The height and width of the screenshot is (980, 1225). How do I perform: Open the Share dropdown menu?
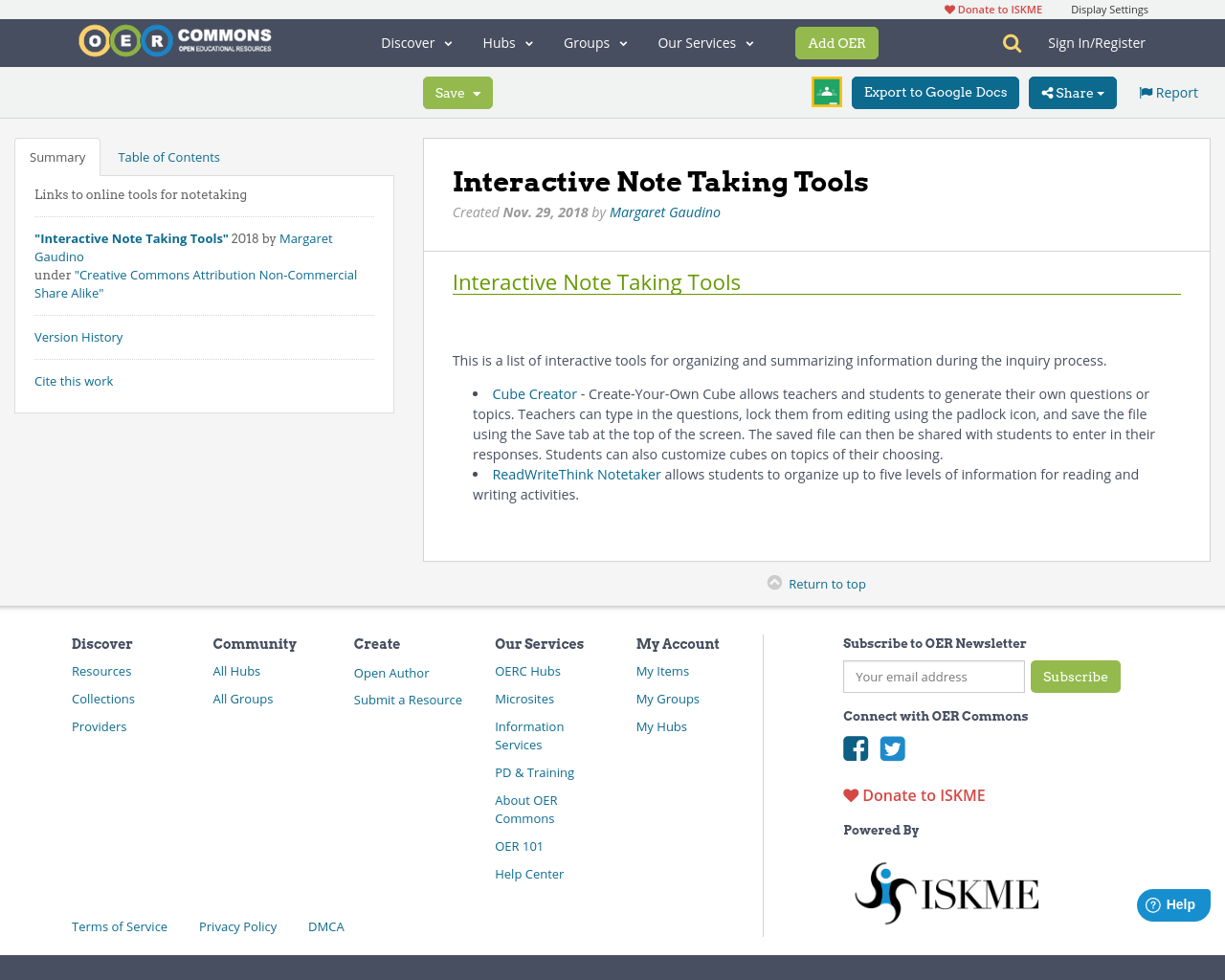click(x=1072, y=93)
